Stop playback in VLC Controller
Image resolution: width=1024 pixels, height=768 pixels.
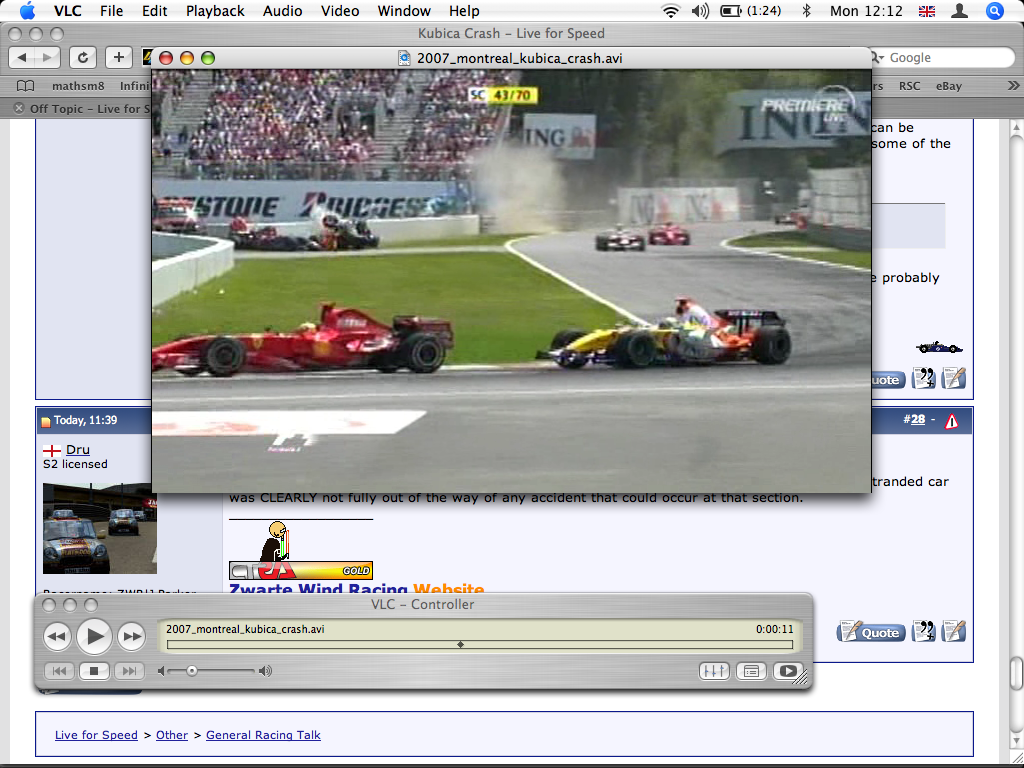coord(94,671)
